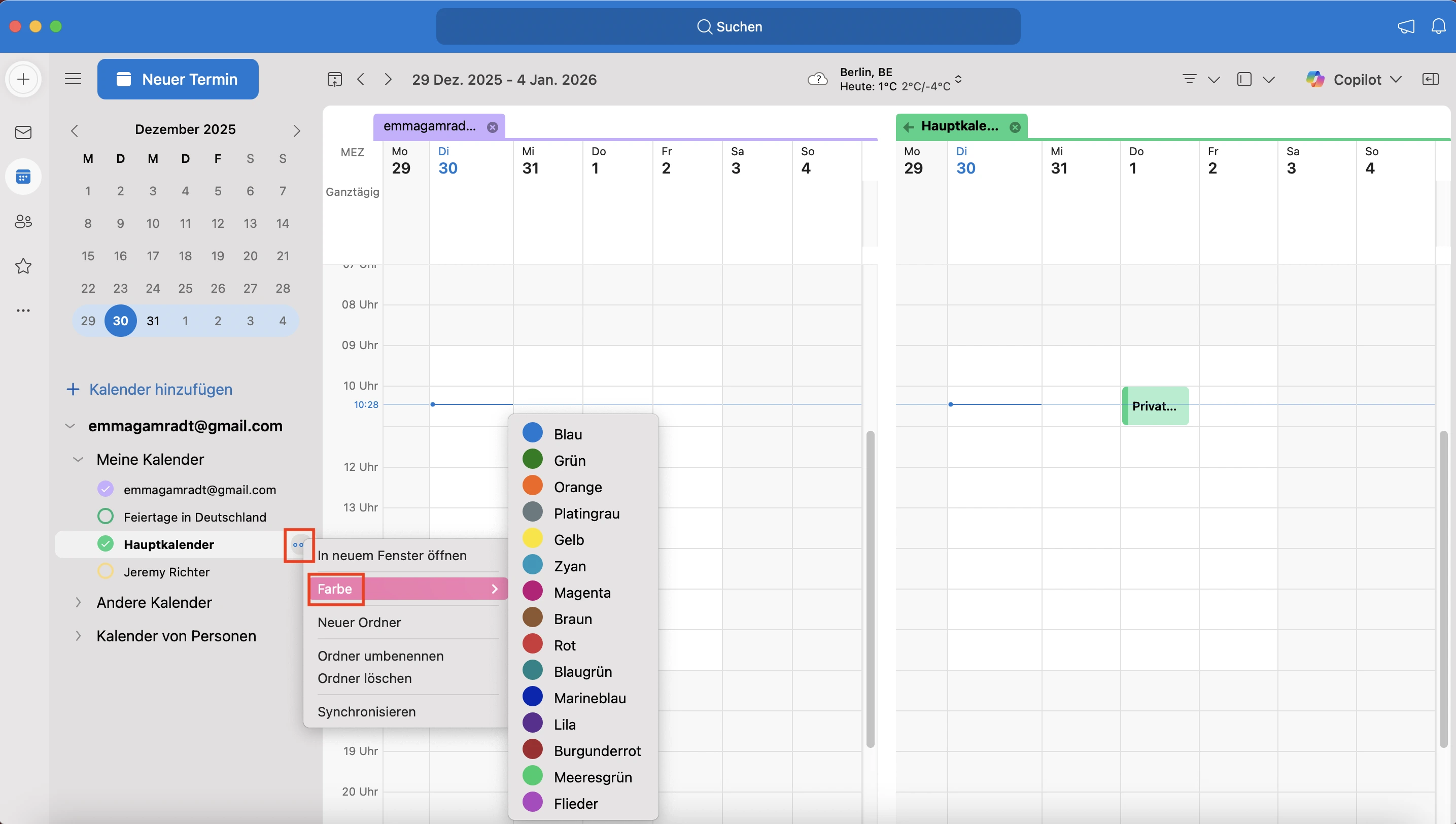
Task: Expand the Andere Kalender group
Action: (78, 602)
